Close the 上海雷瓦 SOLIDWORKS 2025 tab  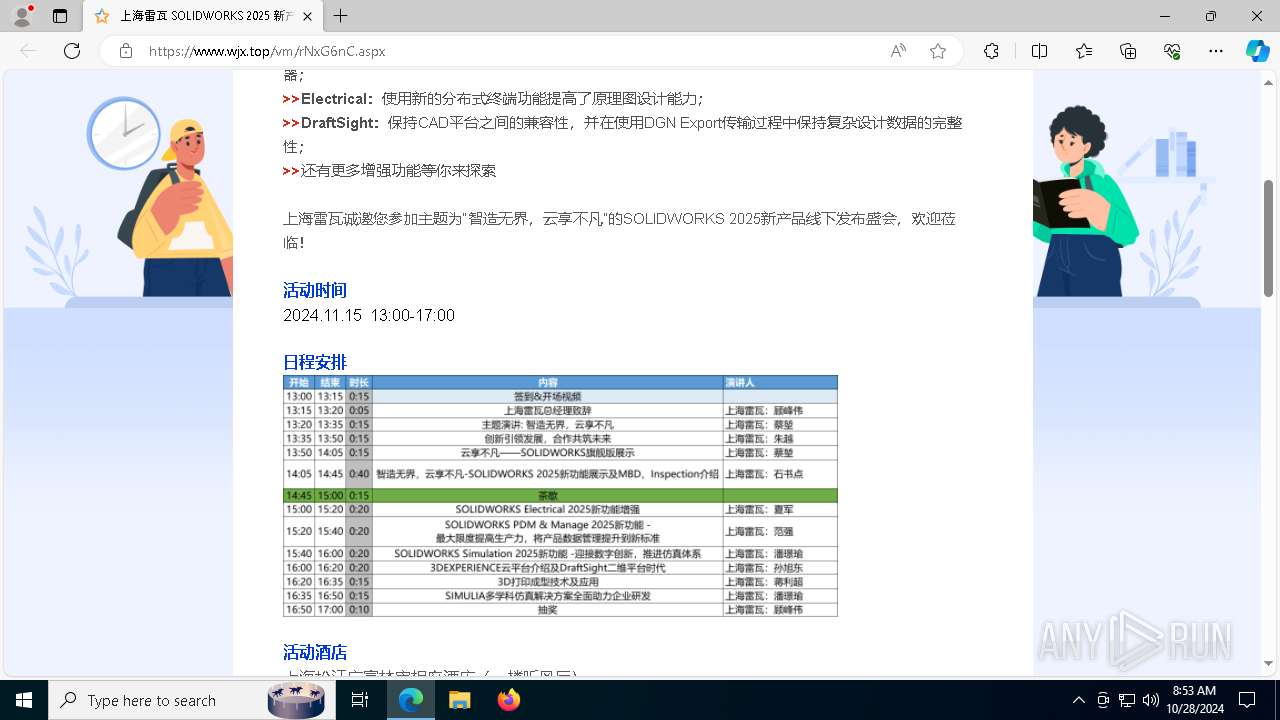click(308, 16)
